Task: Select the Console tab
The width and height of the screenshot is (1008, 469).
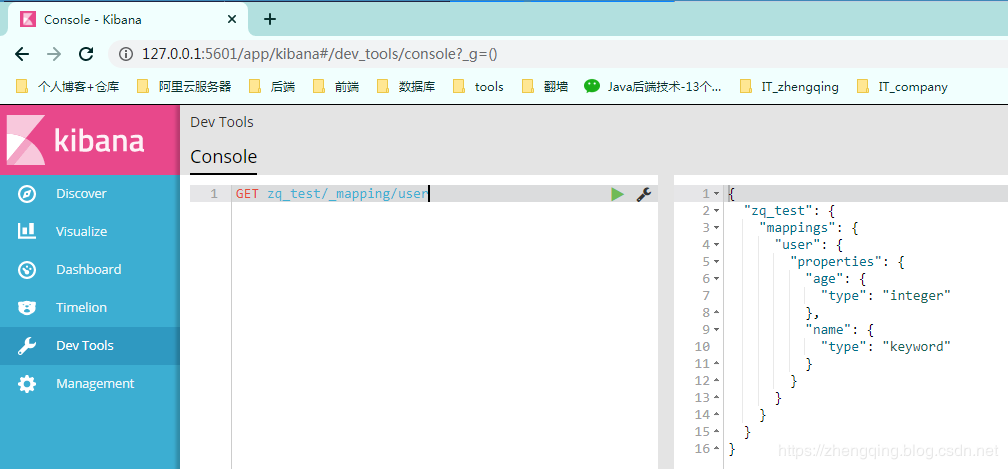Action: click(x=224, y=157)
